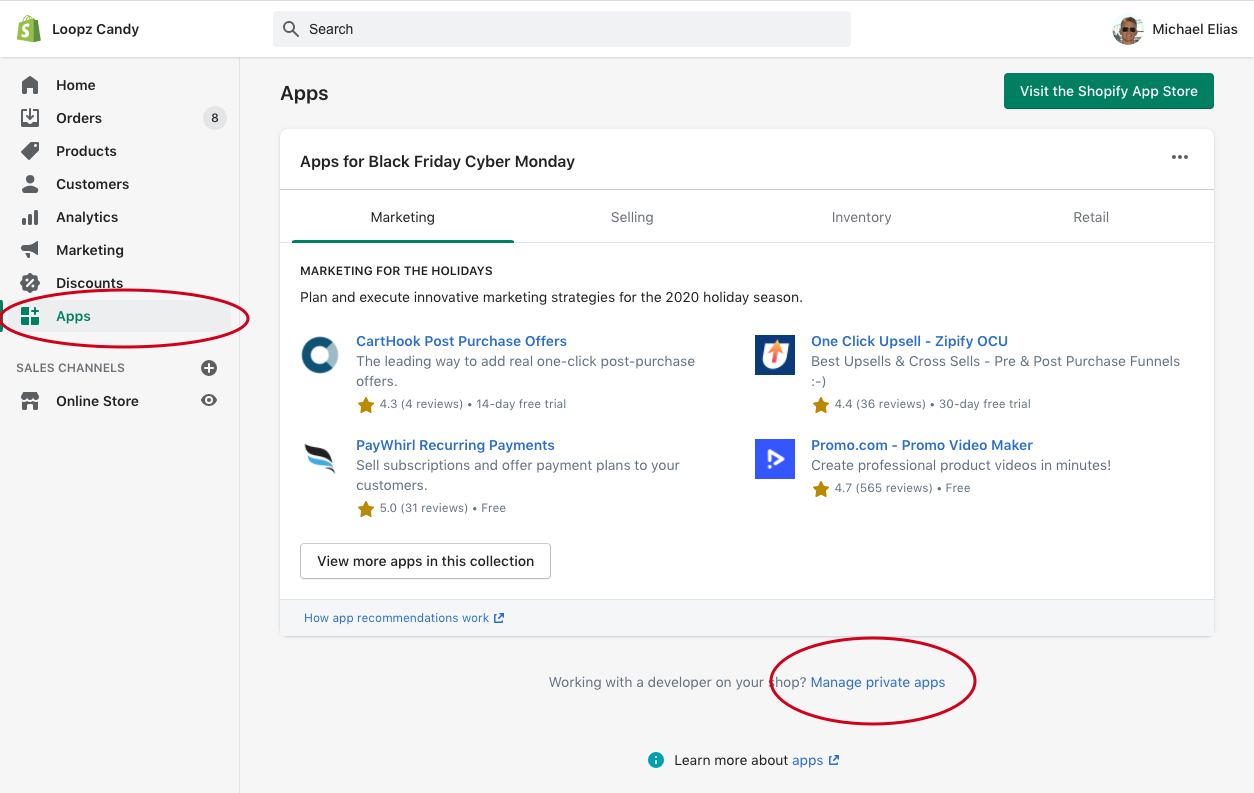Click the Customers person icon
This screenshot has height=793, width=1254.
[x=30, y=184]
